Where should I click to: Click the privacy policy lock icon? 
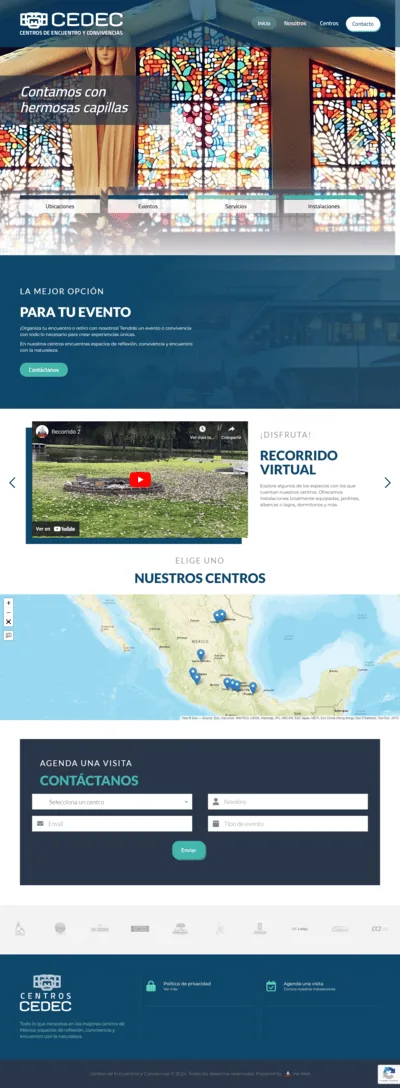[x=151, y=986]
